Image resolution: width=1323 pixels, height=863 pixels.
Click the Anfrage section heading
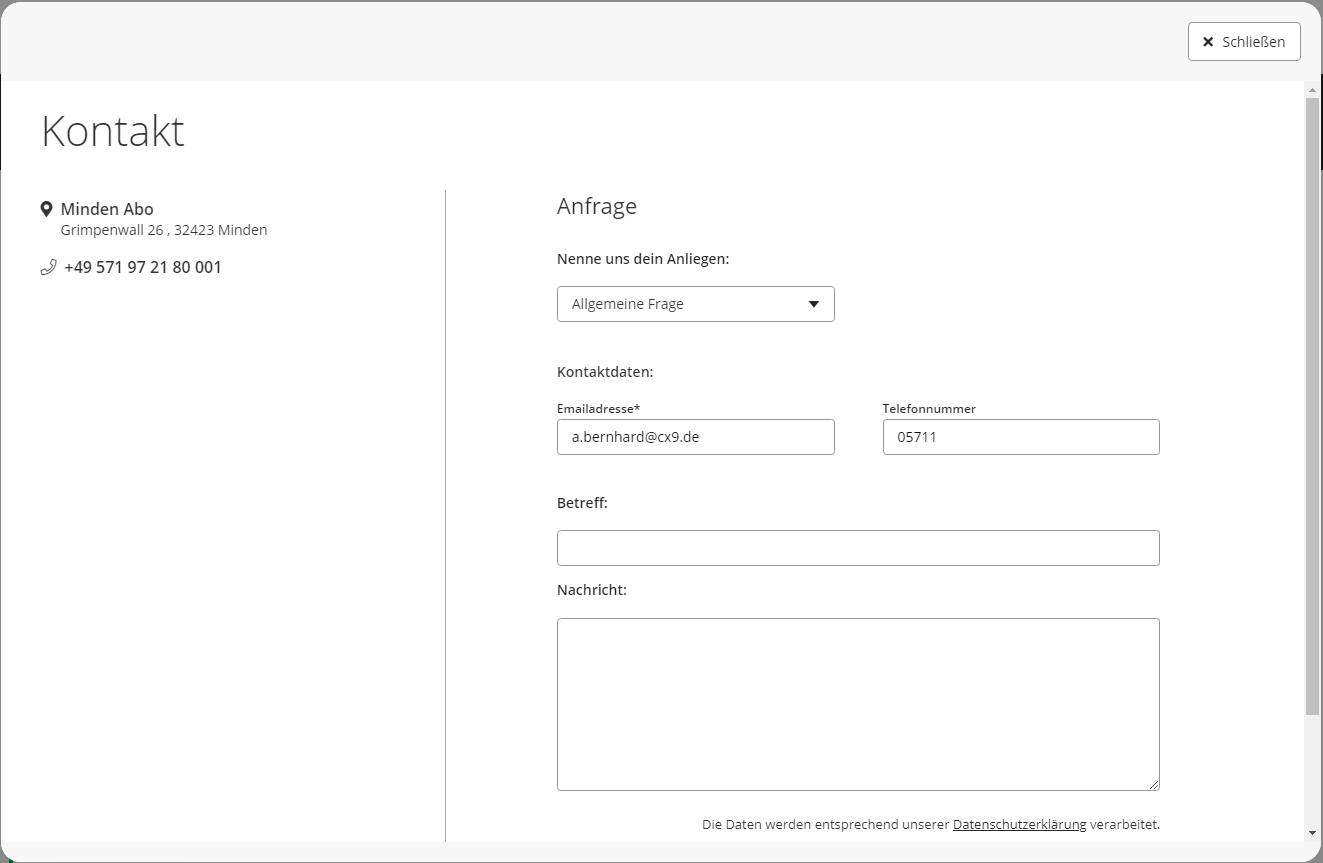click(596, 206)
